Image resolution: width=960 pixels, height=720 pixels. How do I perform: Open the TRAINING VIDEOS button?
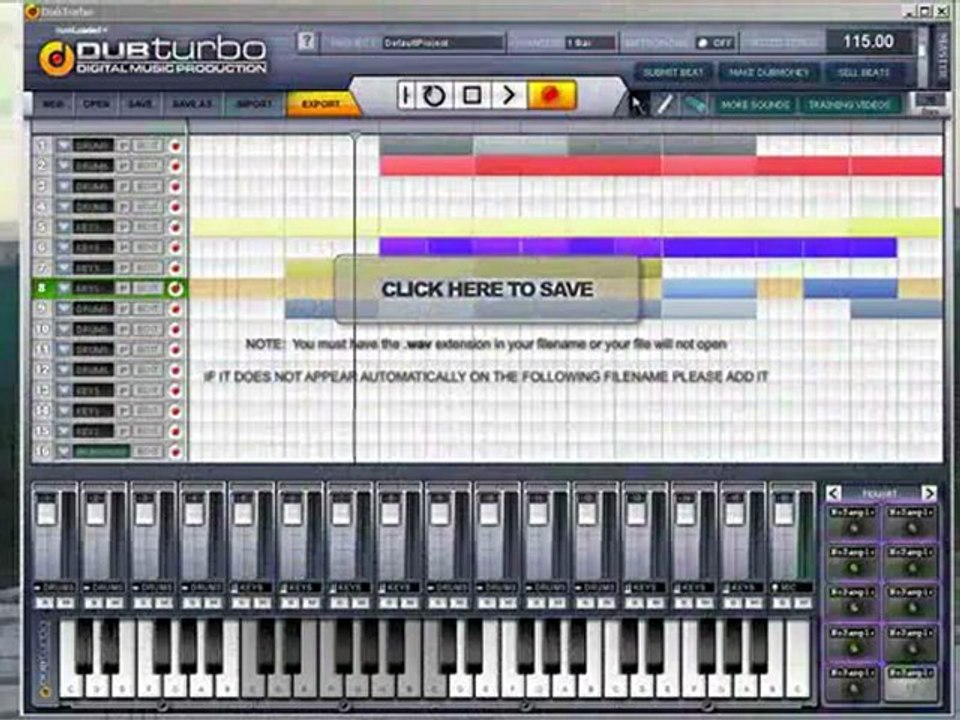tap(849, 105)
